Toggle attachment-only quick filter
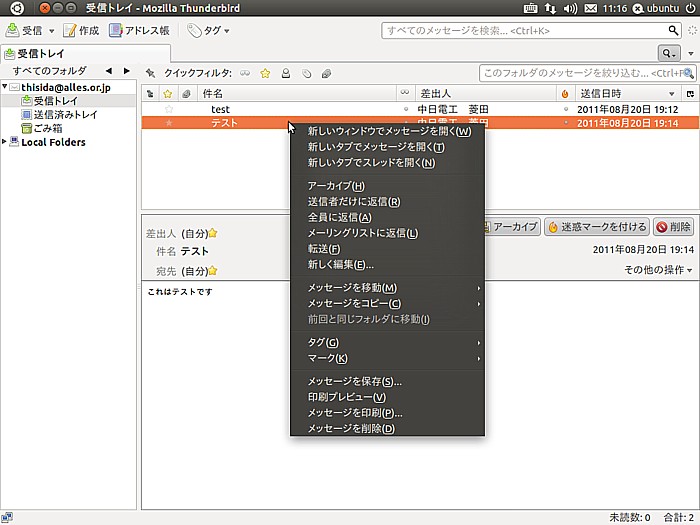 (x=326, y=73)
